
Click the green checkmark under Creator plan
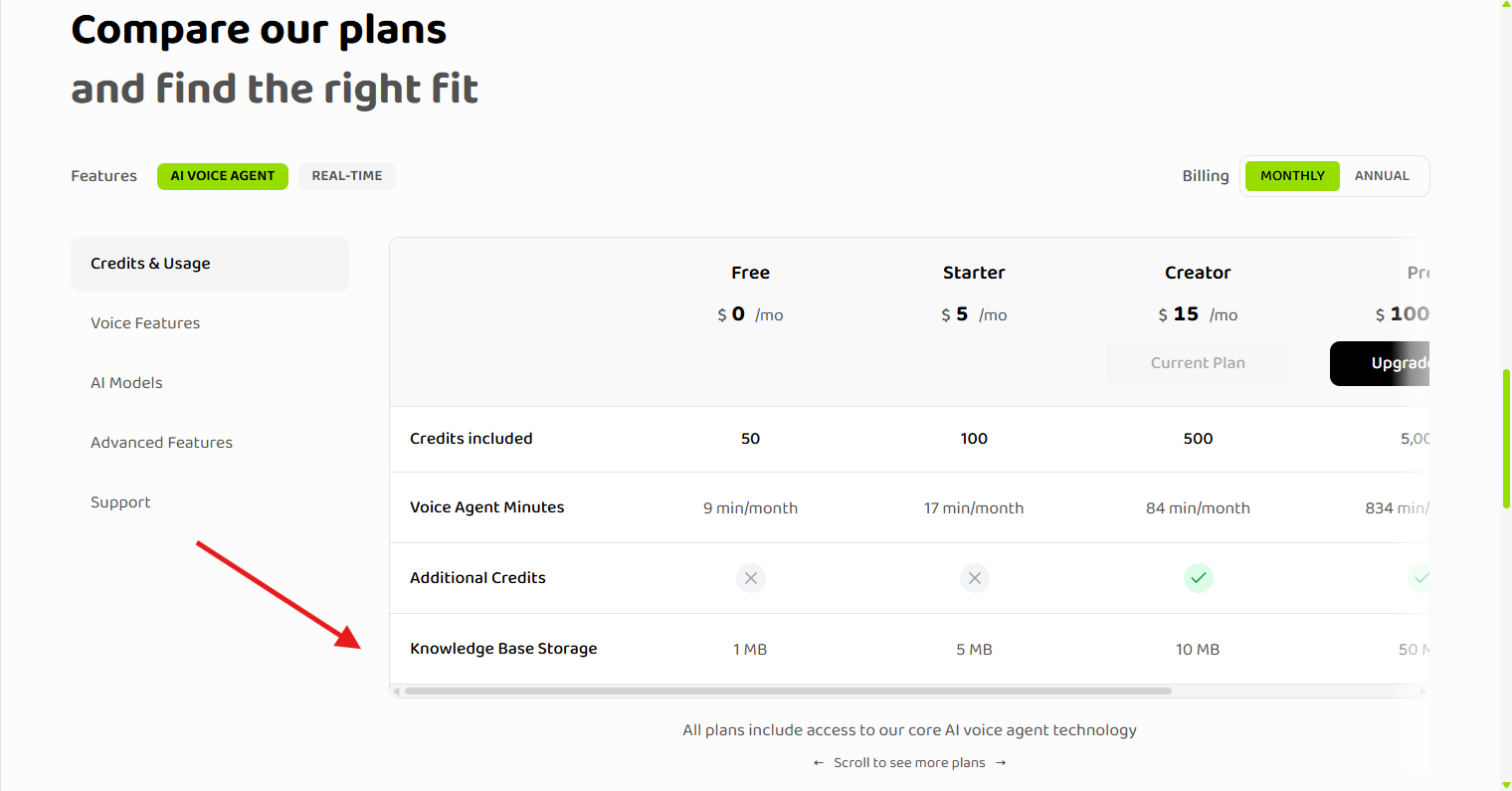coord(1198,578)
